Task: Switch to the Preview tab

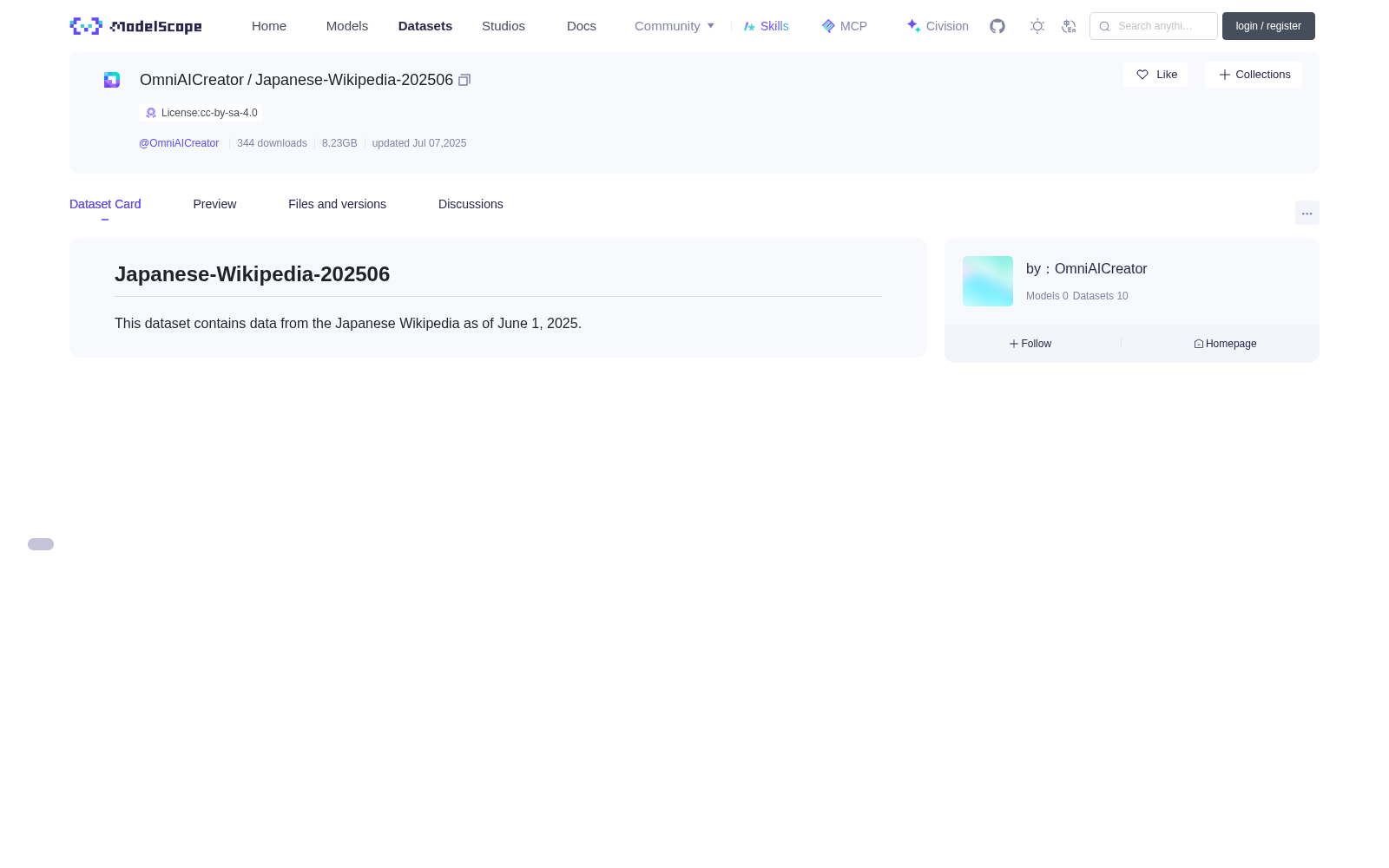Action: [214, 204]
